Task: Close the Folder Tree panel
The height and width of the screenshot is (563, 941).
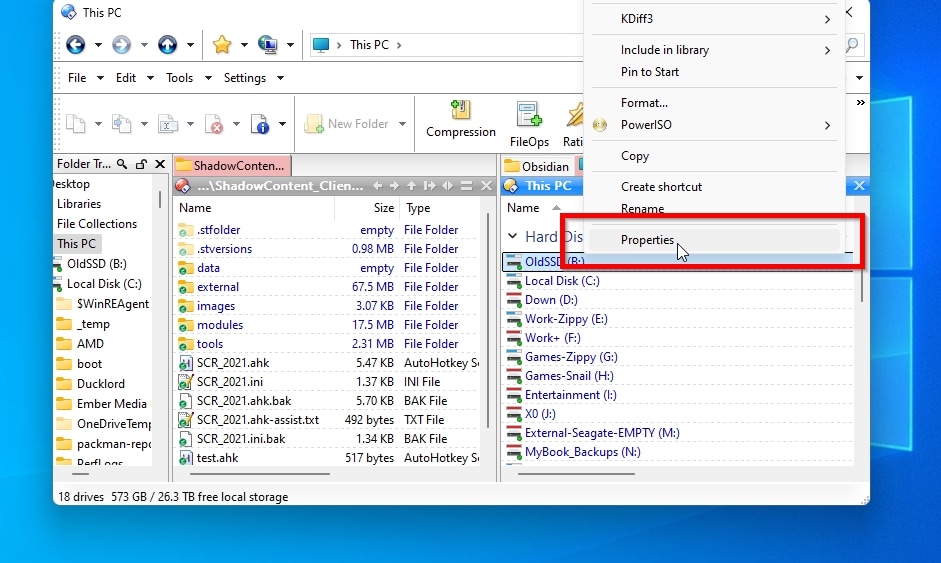Action: 160,164
